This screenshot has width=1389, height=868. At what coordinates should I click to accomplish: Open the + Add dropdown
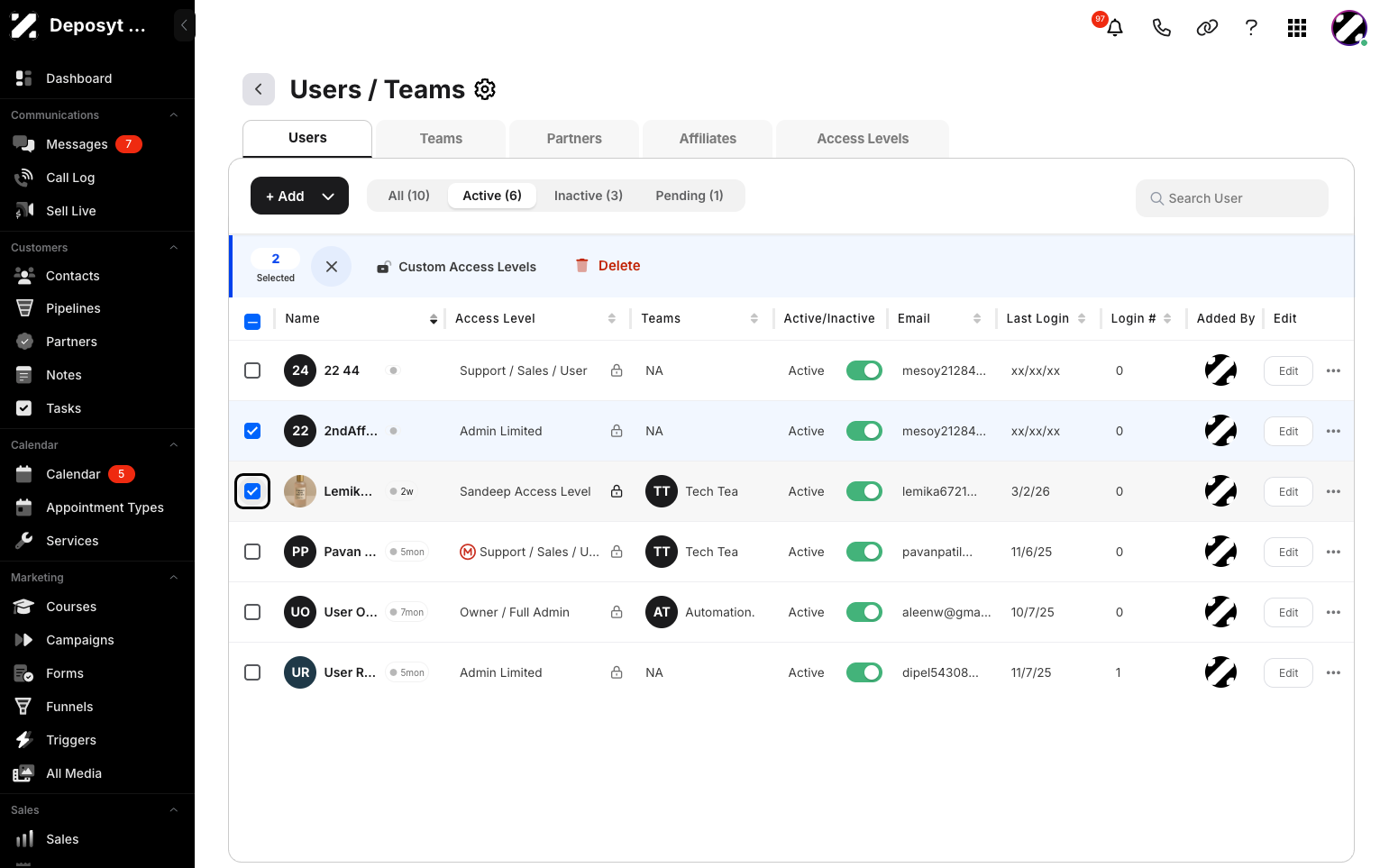(299, 196)
